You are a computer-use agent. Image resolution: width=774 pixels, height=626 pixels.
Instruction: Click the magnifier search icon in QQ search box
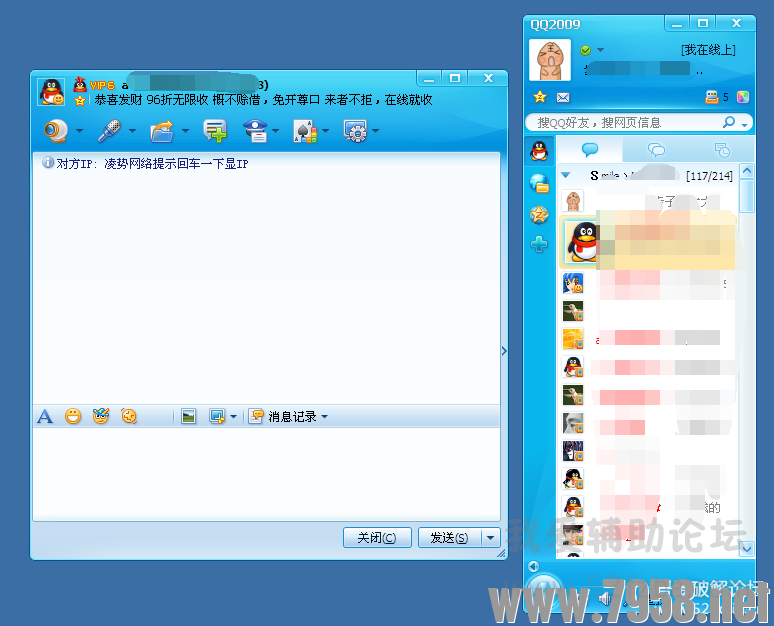729,122
